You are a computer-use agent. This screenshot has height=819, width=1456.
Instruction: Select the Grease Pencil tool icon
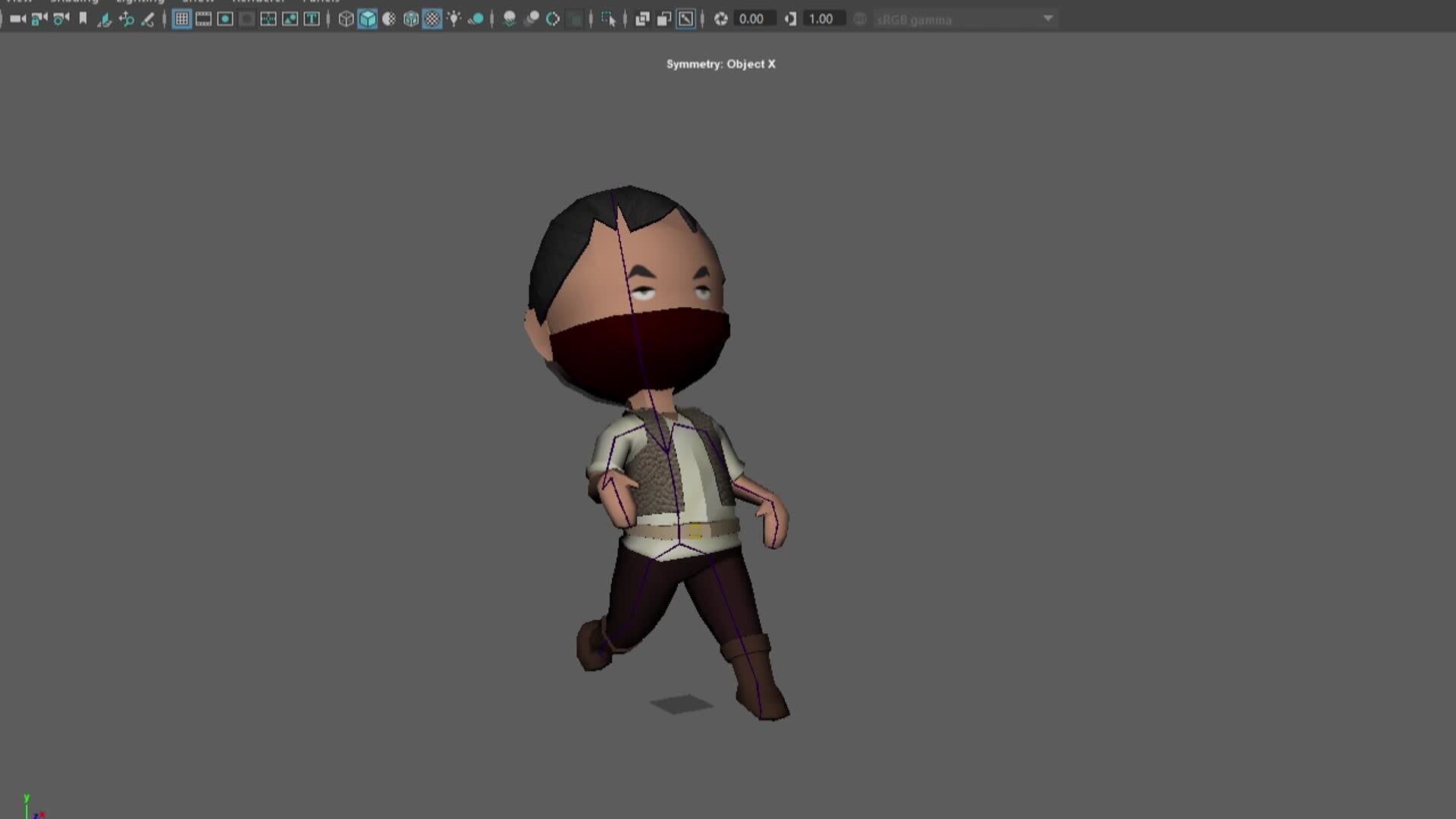coord(148,19)
